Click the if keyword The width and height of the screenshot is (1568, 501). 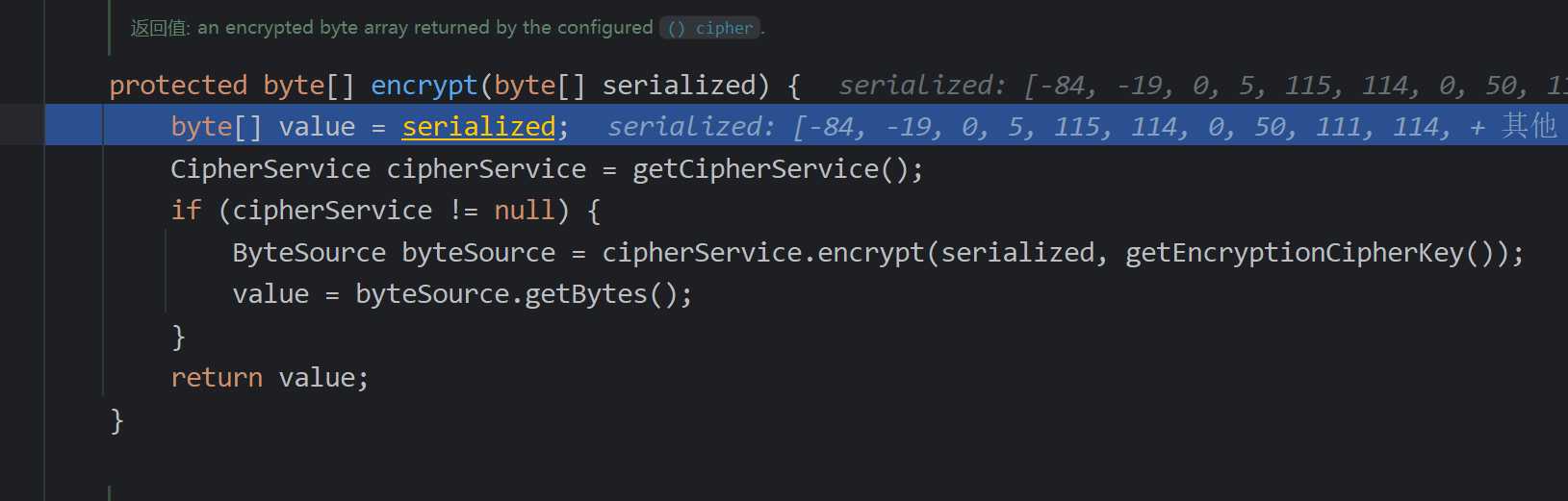pyautogui.click(x=186, y=211)
